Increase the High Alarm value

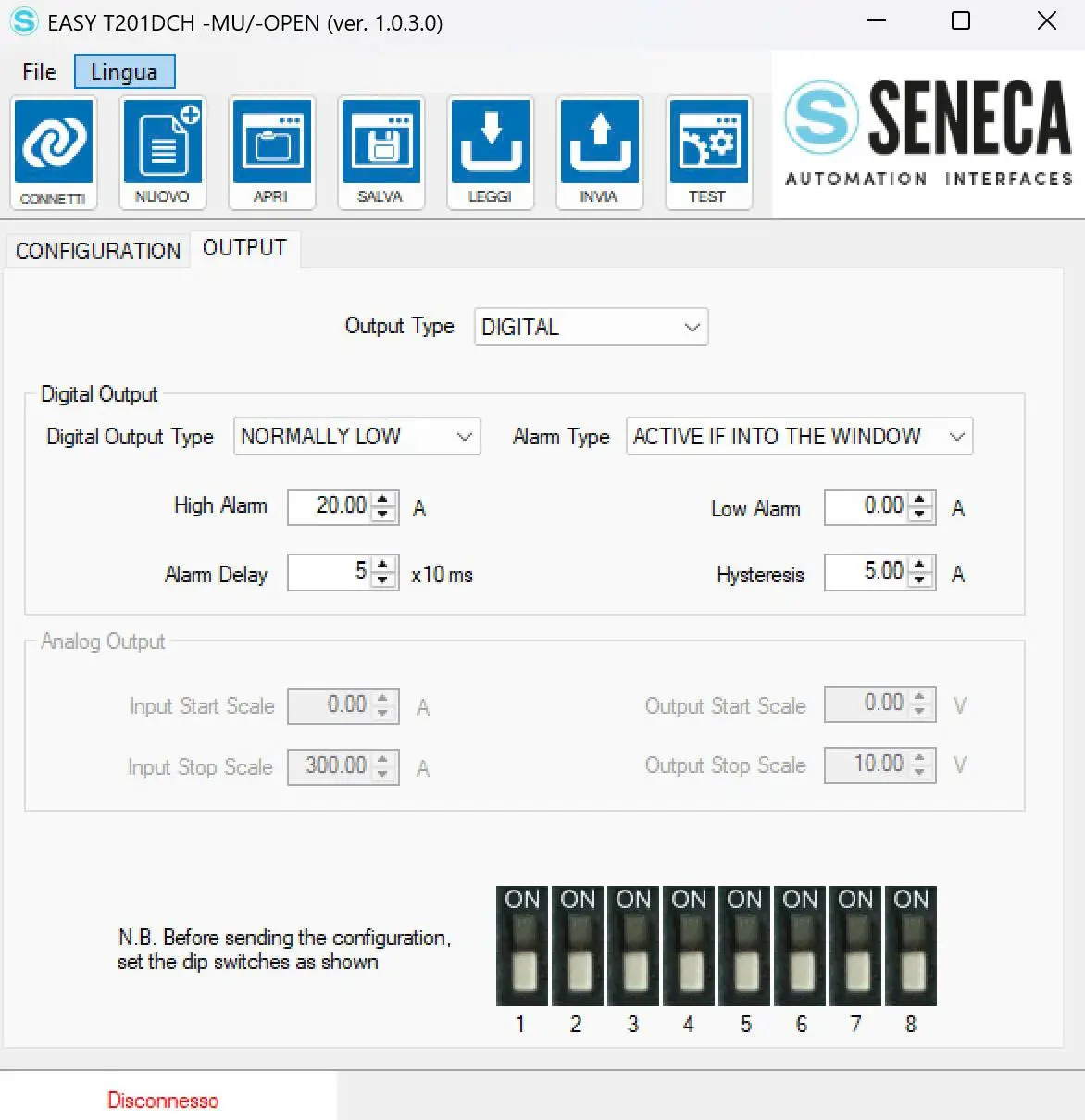tap(383, 499)
